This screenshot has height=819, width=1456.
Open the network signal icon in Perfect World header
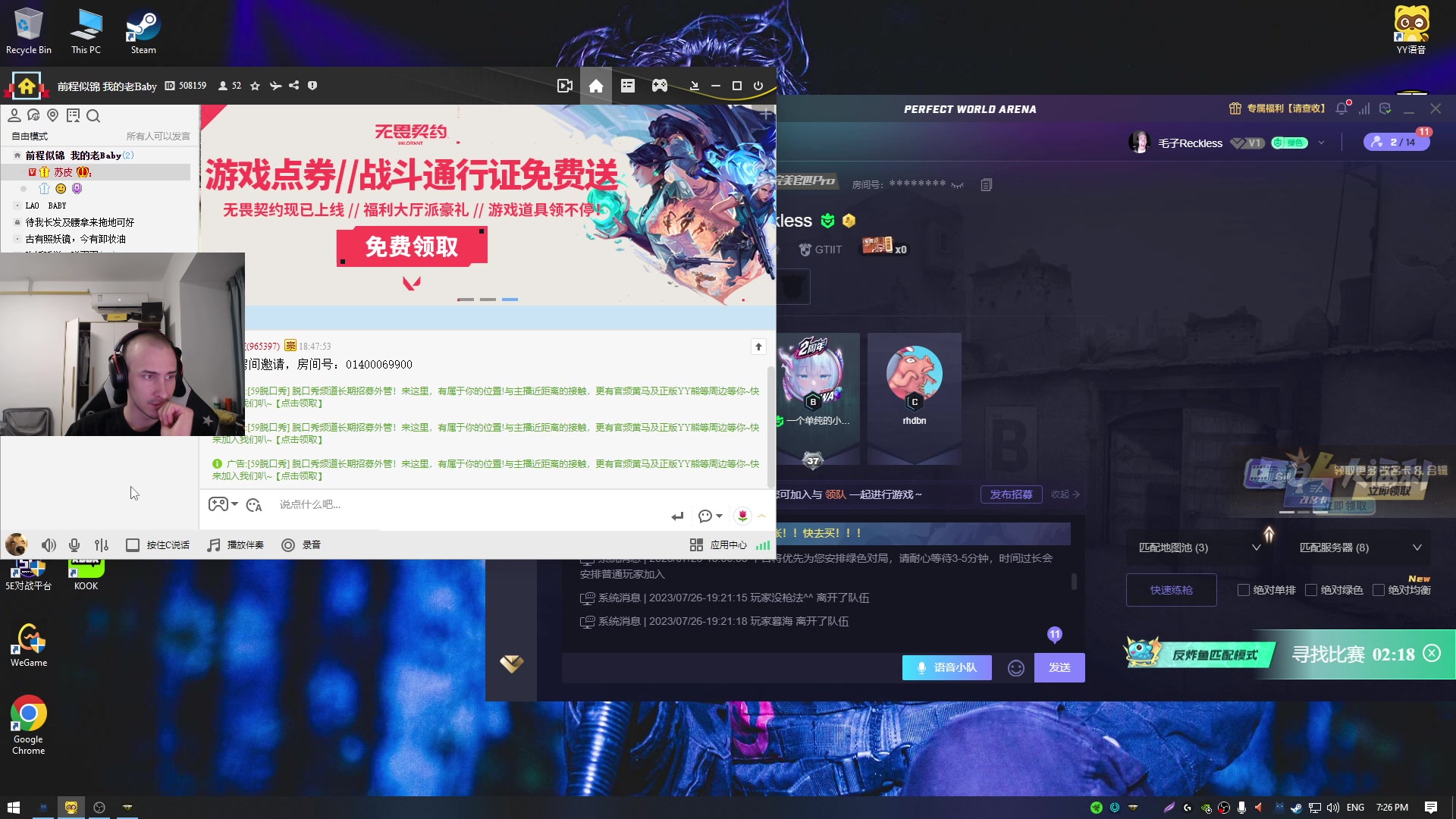coord(1364,109)
